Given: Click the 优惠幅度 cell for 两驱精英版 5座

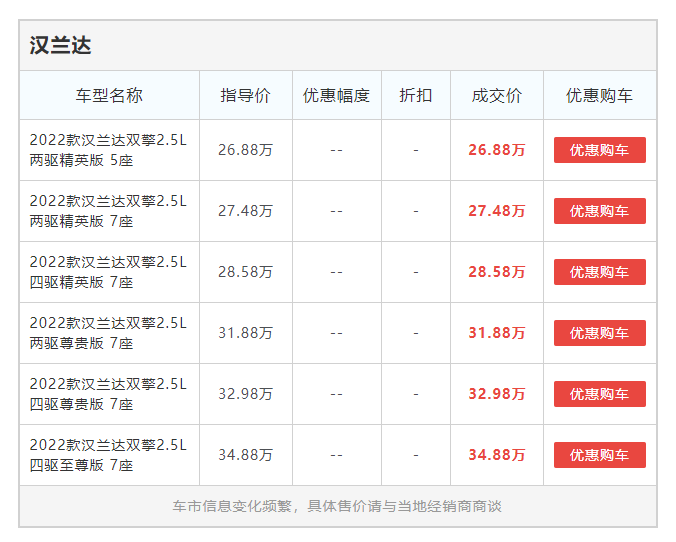Looking at the screenshot, I should click(x=337, y=150).
